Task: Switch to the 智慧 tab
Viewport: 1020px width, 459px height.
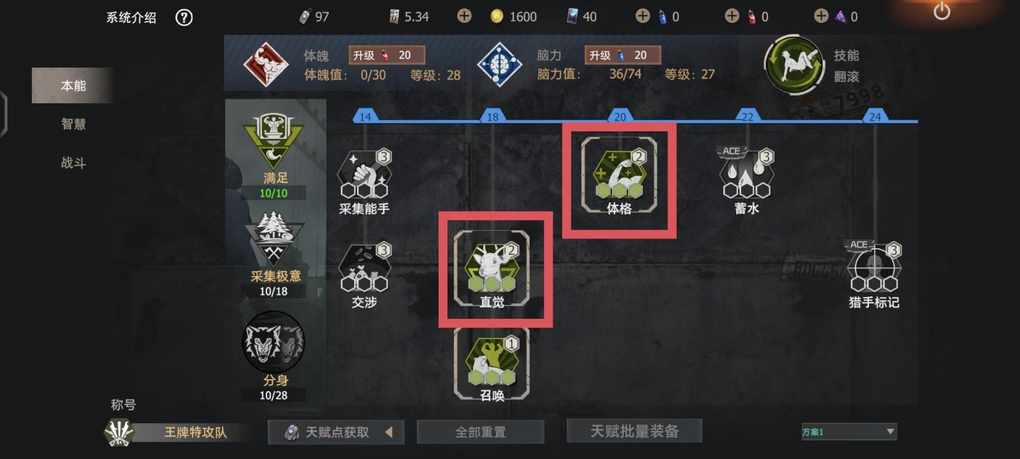Action: click(x=73, y=124)
